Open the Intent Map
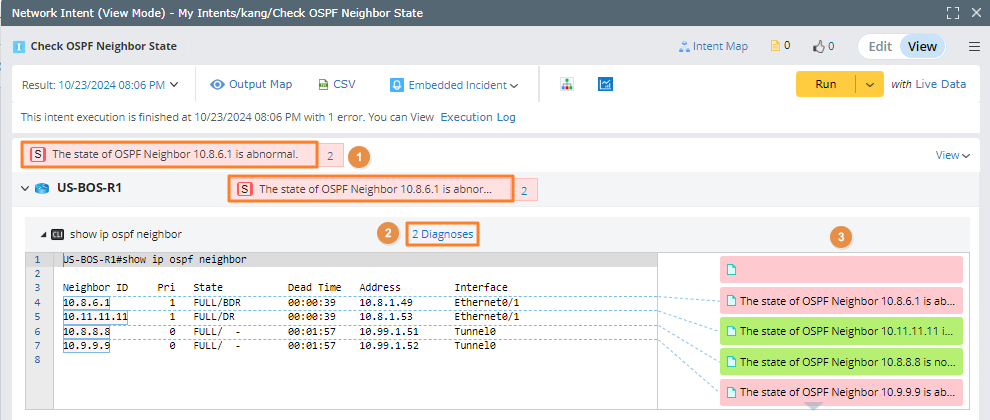The height and width of the screenshot is (420, 990). pyautogui.click(x=712, y=46)
